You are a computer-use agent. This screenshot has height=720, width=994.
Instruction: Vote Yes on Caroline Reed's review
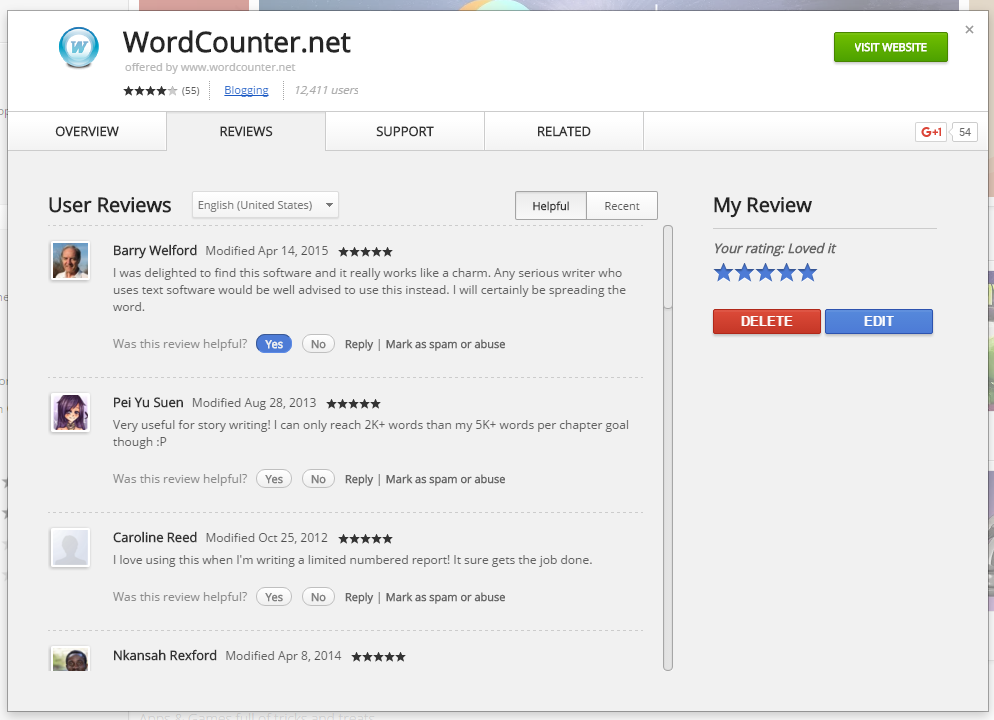pos(274,597)
